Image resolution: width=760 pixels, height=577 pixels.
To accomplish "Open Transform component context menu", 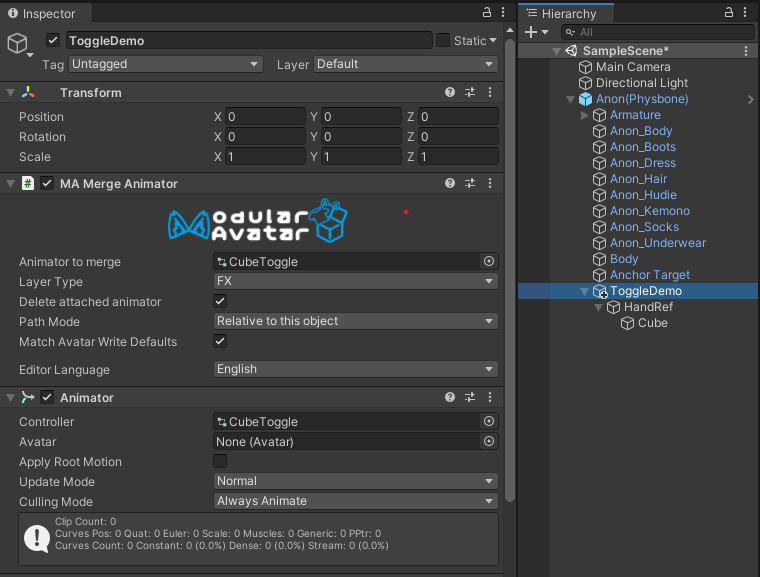I will pyautogui.click(x=490, y=92).
